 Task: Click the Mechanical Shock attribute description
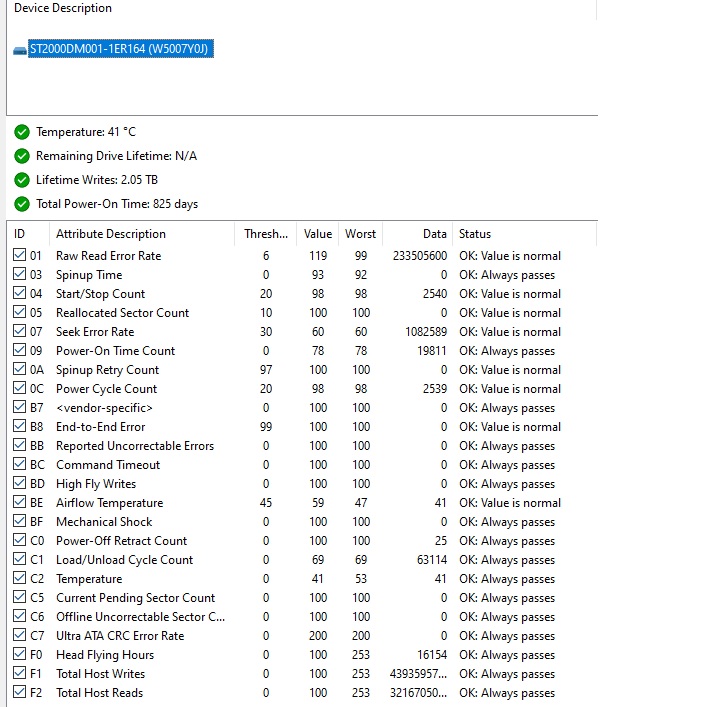click(104, 522)
